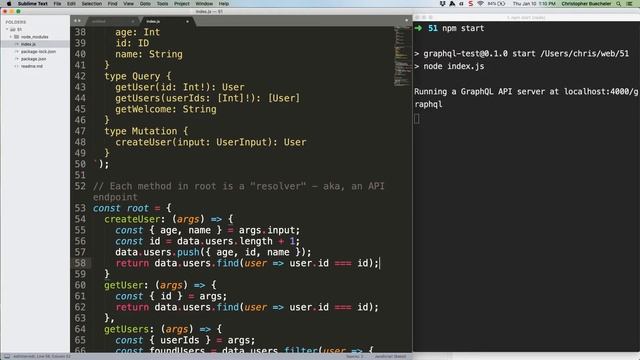640x360 pixels.
Task: Click the 'localhost:4000/g' text in terminal
Action: tap(601, 91)
